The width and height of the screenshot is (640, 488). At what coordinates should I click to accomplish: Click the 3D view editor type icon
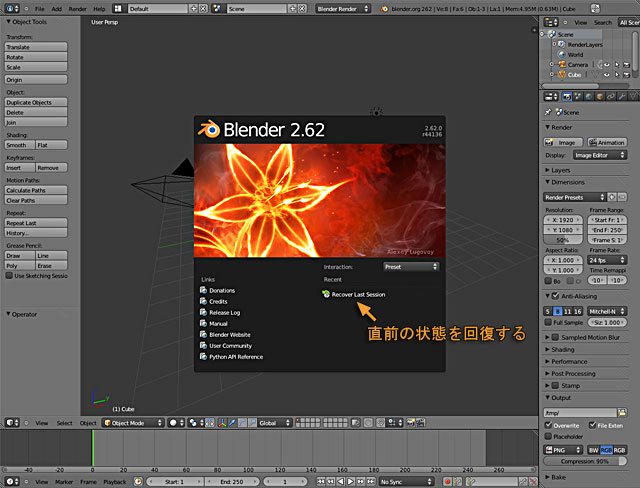12,423
